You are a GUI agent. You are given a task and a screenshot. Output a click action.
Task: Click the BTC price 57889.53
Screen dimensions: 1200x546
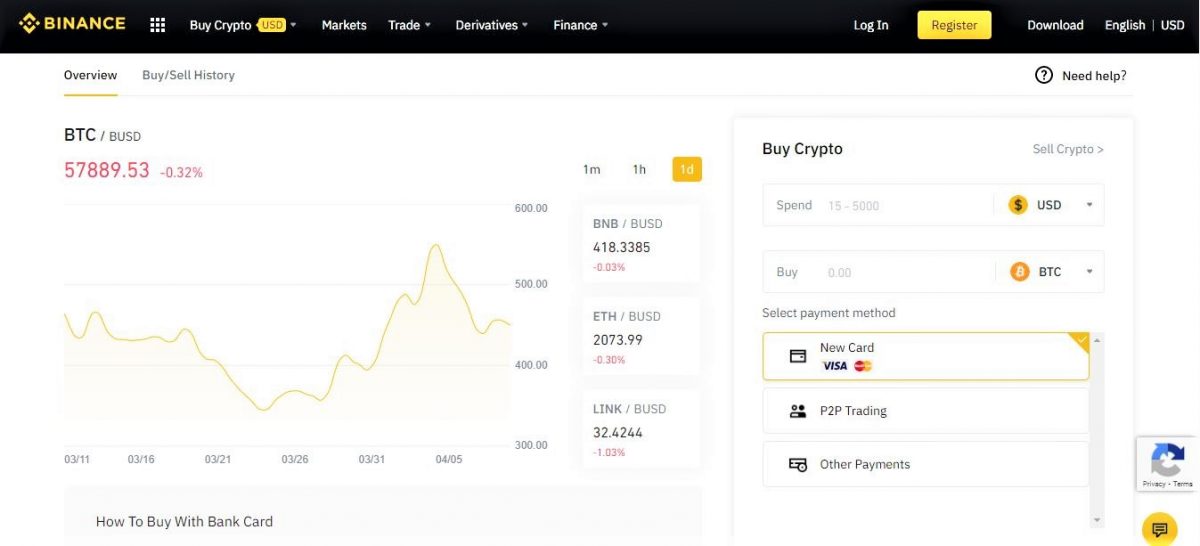(107, 170)
